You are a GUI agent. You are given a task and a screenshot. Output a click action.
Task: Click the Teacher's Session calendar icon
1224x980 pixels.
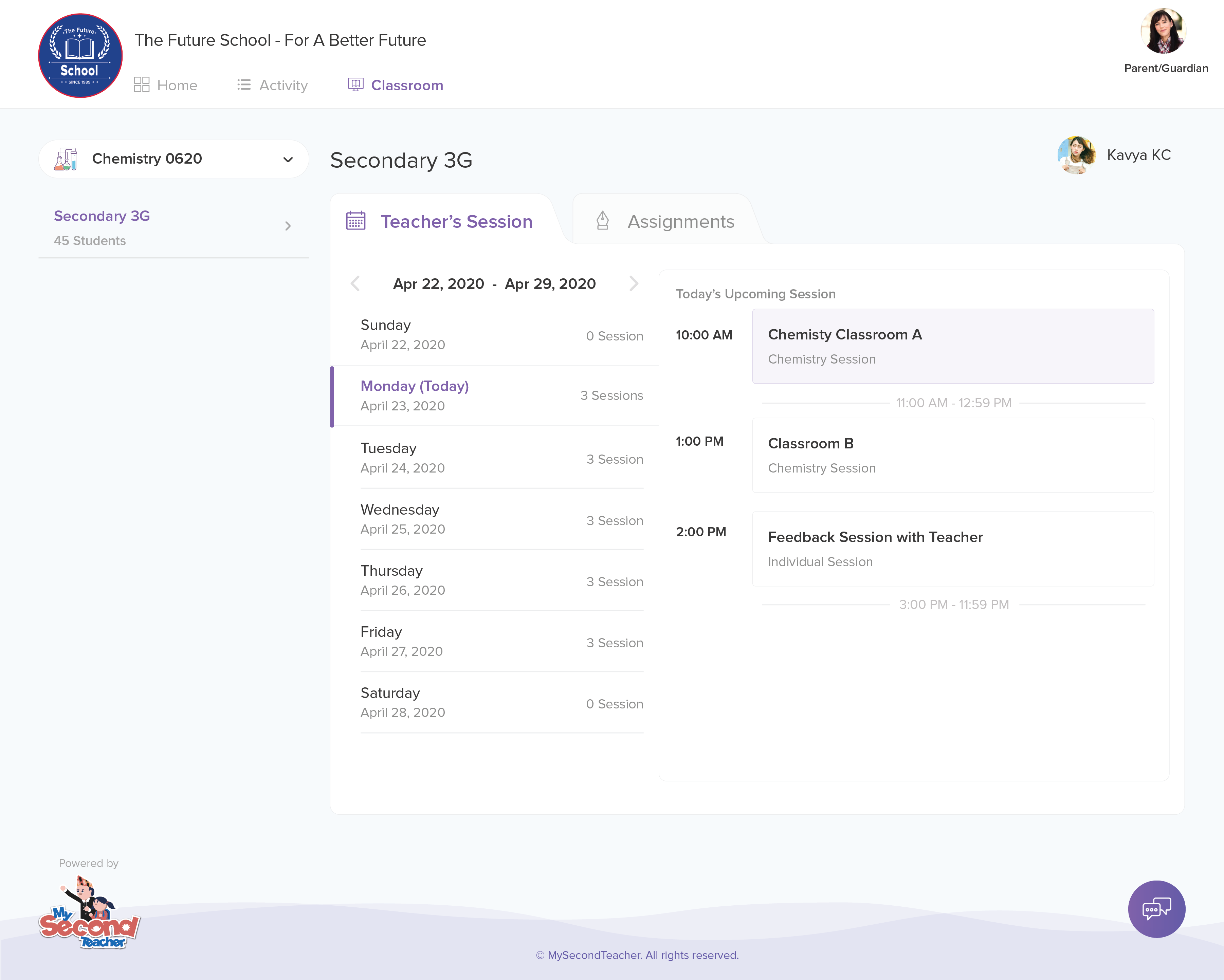(356, 221)
